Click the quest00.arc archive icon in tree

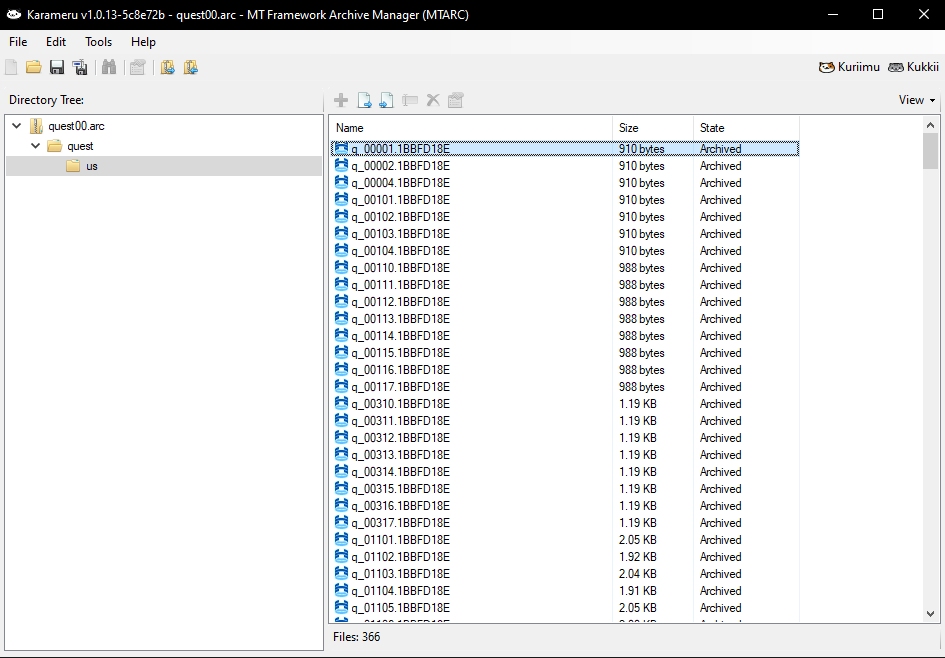pos(37,126)
